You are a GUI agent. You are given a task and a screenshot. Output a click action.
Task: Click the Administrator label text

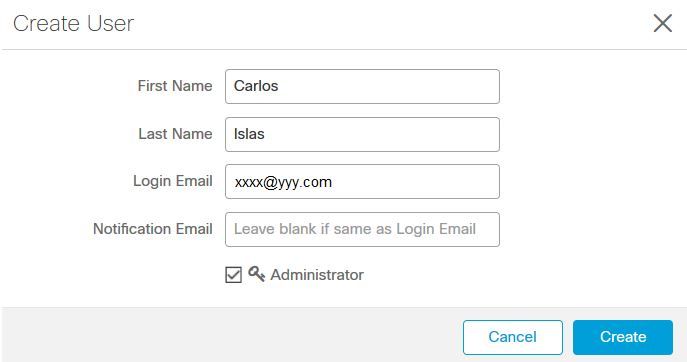(317, 275)
